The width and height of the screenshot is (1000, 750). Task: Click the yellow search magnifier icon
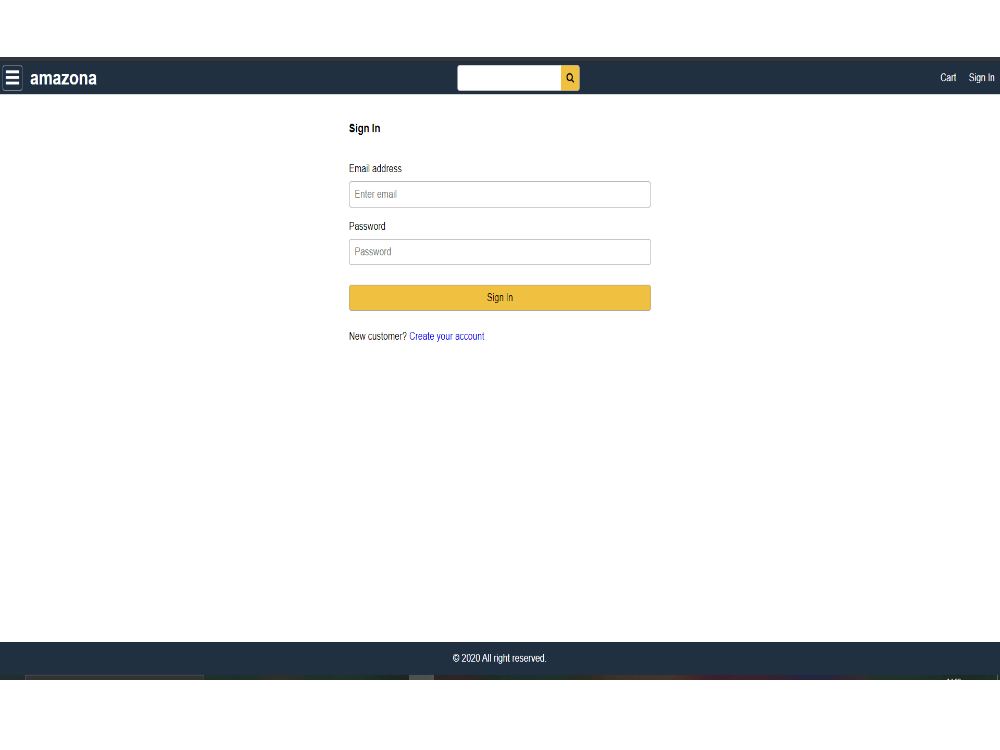tap(570, 77)
